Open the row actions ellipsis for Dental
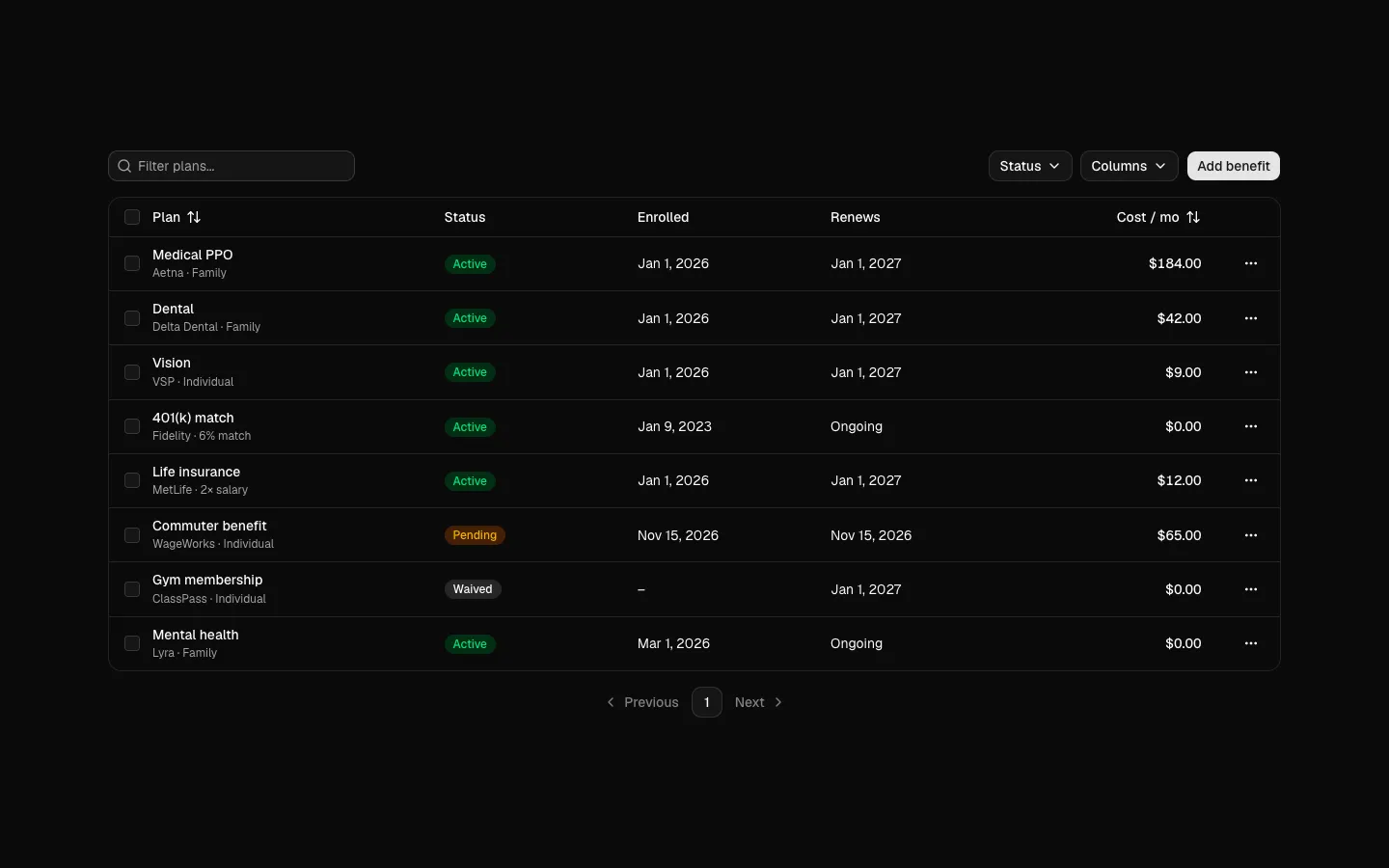The height and width of the screenshot is (868, 1389). point(1251,318)
